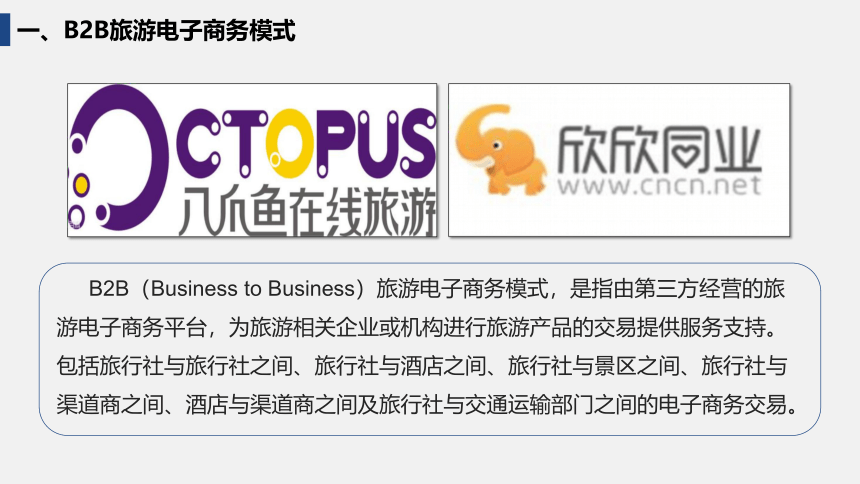860x484 pixels.
Task: Open the www.cncn.net link text
Action: coord(660,185)
